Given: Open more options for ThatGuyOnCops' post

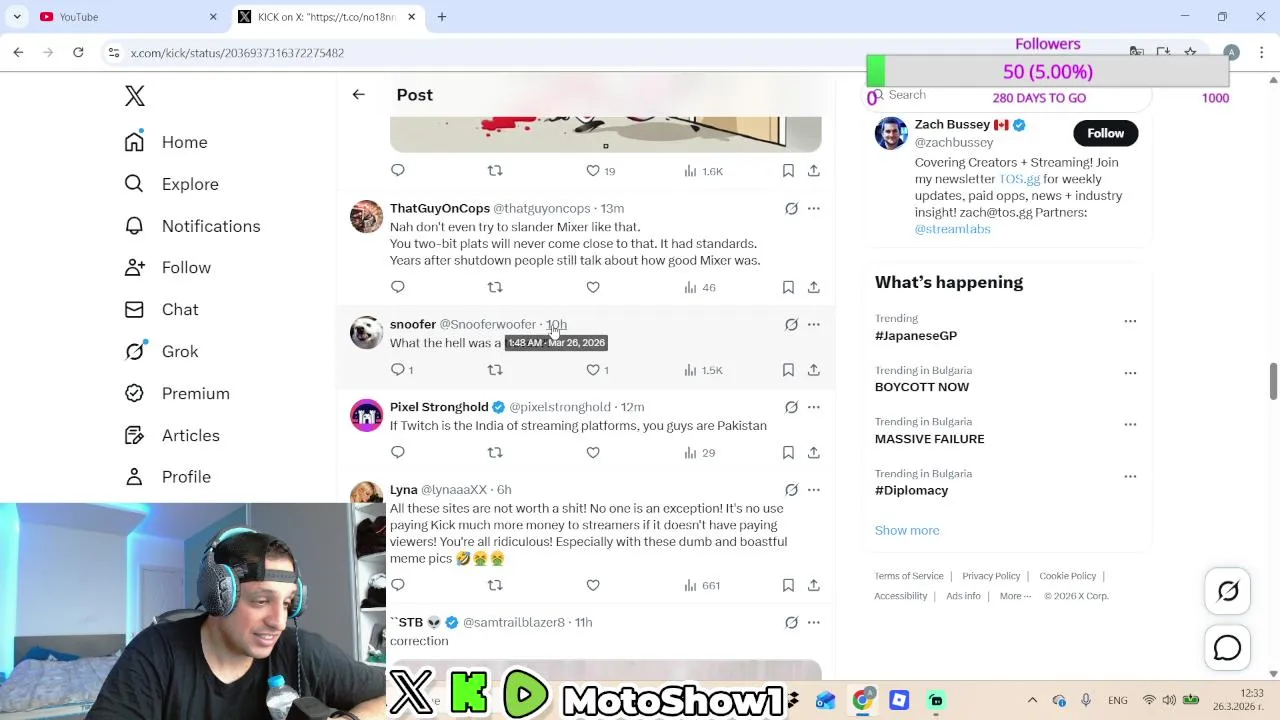Looking at the screenshot, I should [814, 209].
